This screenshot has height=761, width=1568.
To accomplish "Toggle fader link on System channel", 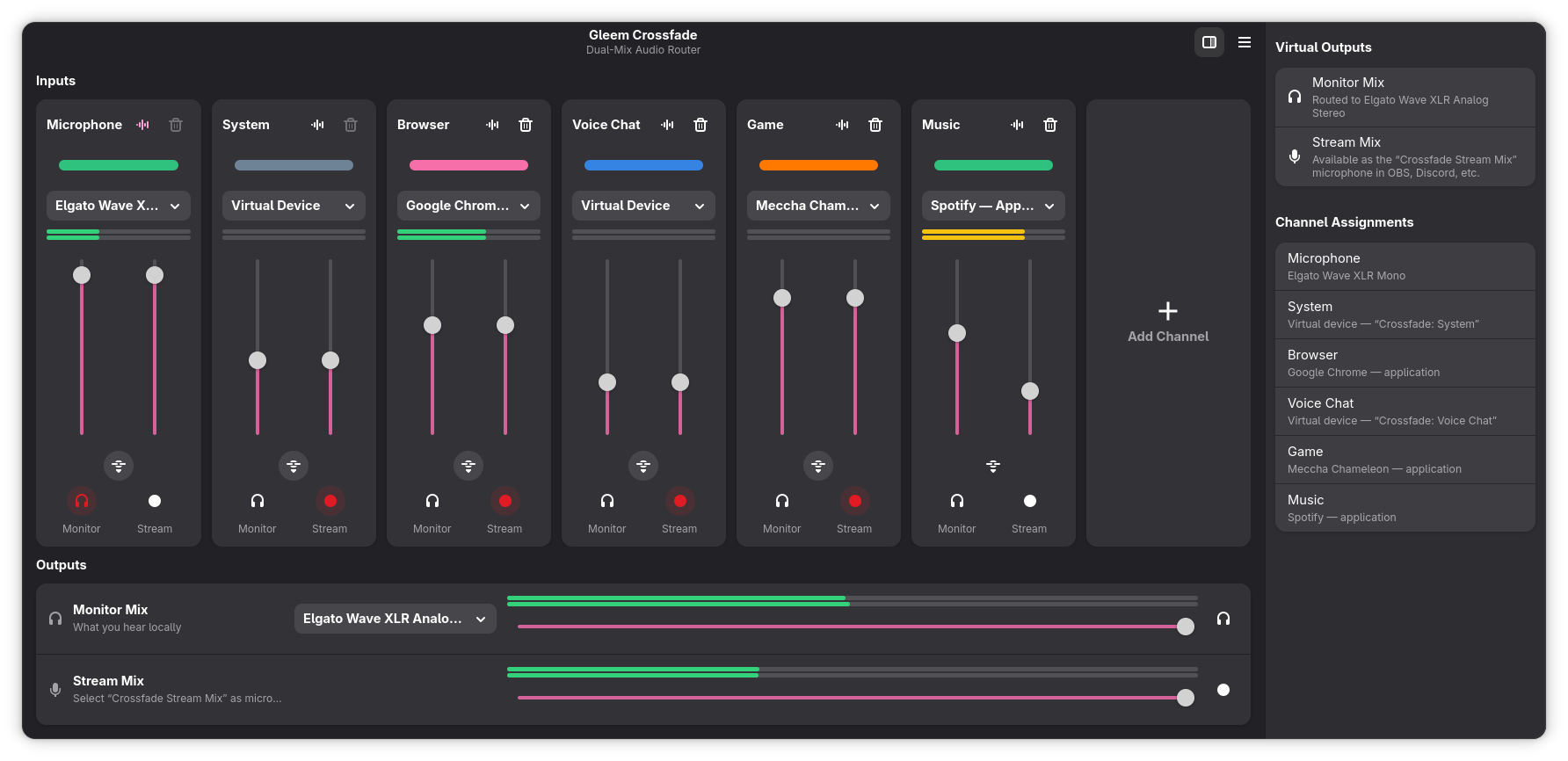I will [294, 466].
